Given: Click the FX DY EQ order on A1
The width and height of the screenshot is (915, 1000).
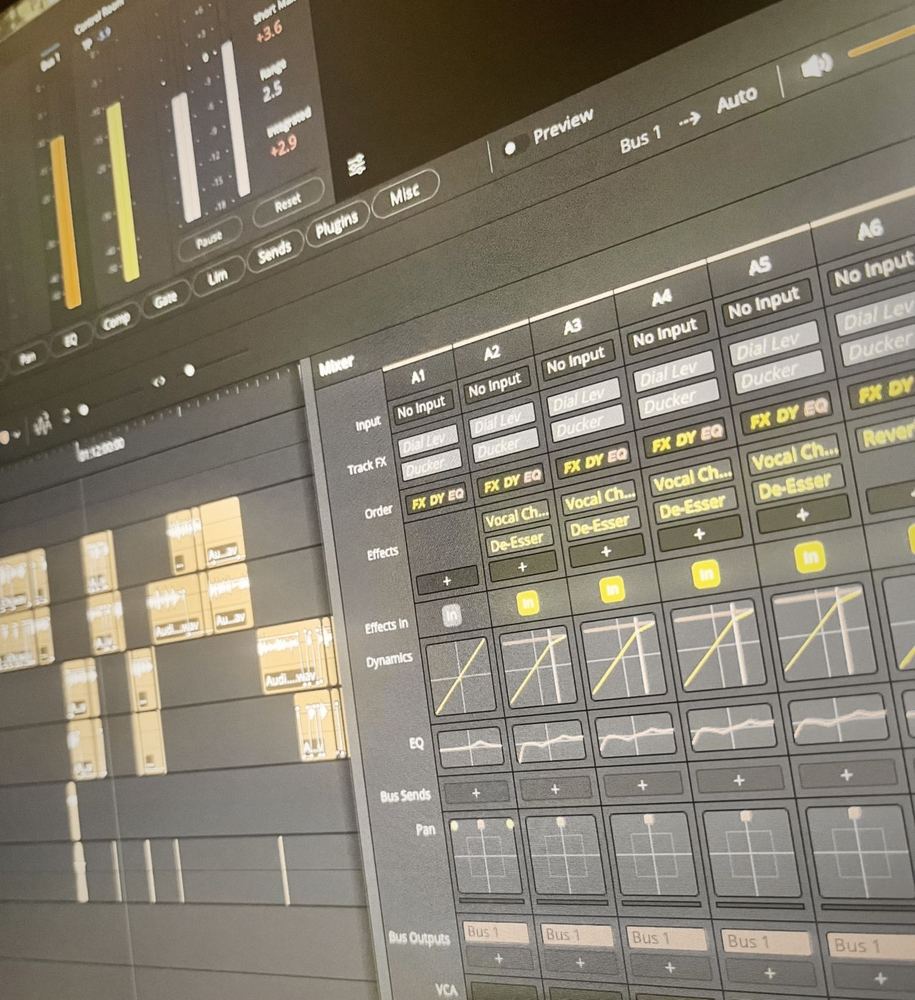Looking at the screenshot, I should tap(437, 500).
